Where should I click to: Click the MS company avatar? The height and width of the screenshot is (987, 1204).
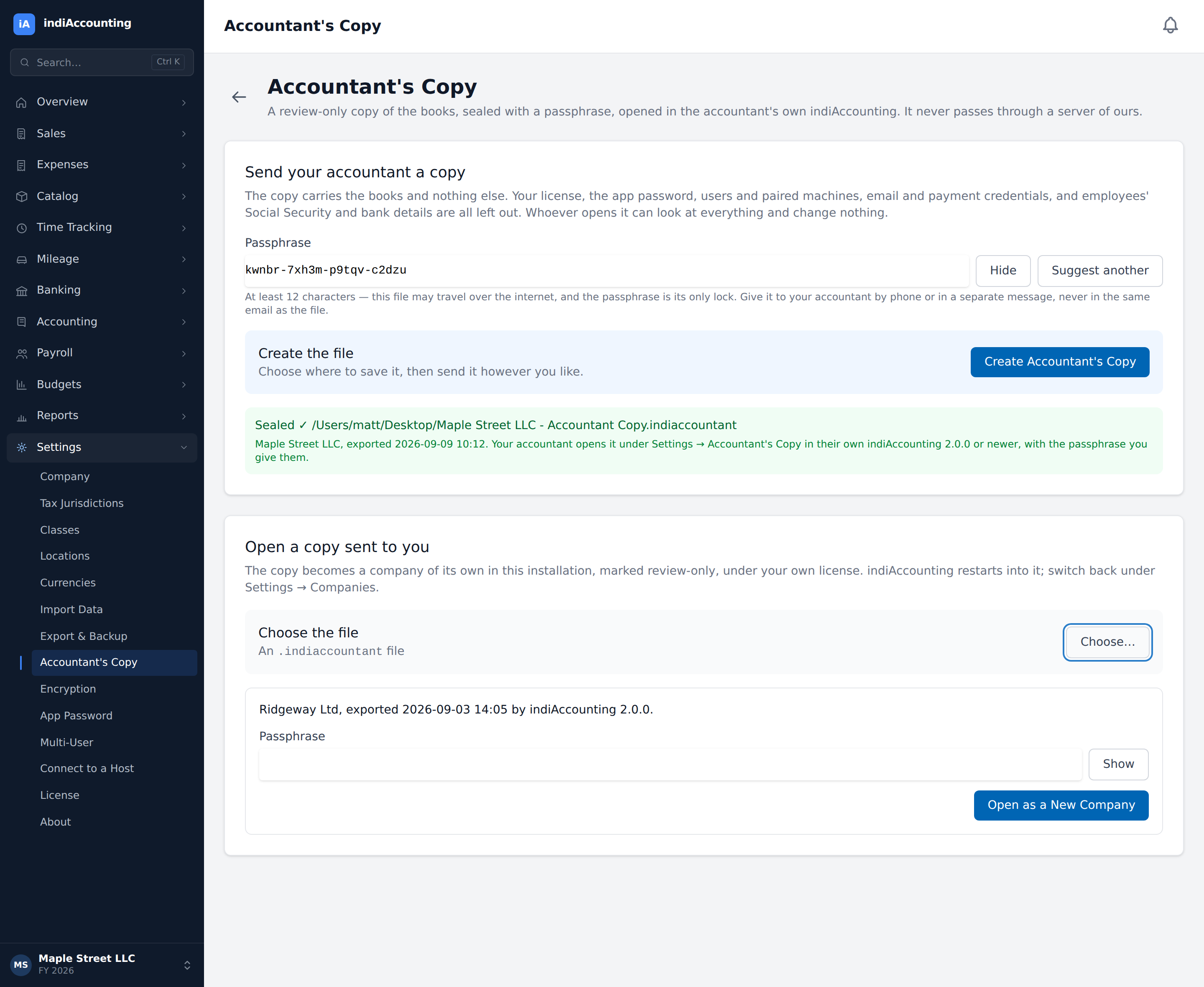point(21,964)
